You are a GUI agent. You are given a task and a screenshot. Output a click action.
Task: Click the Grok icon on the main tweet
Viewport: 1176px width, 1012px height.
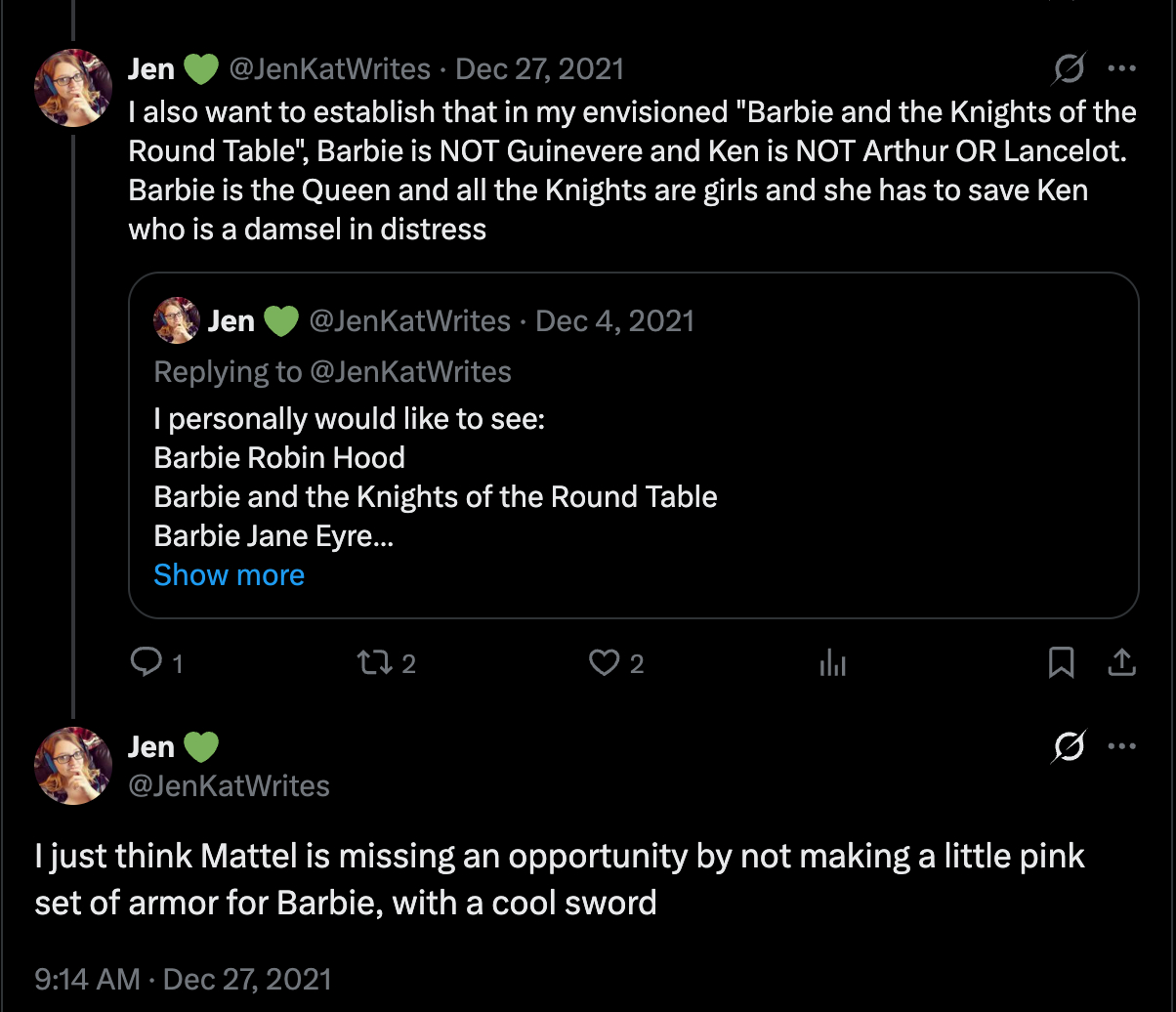[1069, 747]
